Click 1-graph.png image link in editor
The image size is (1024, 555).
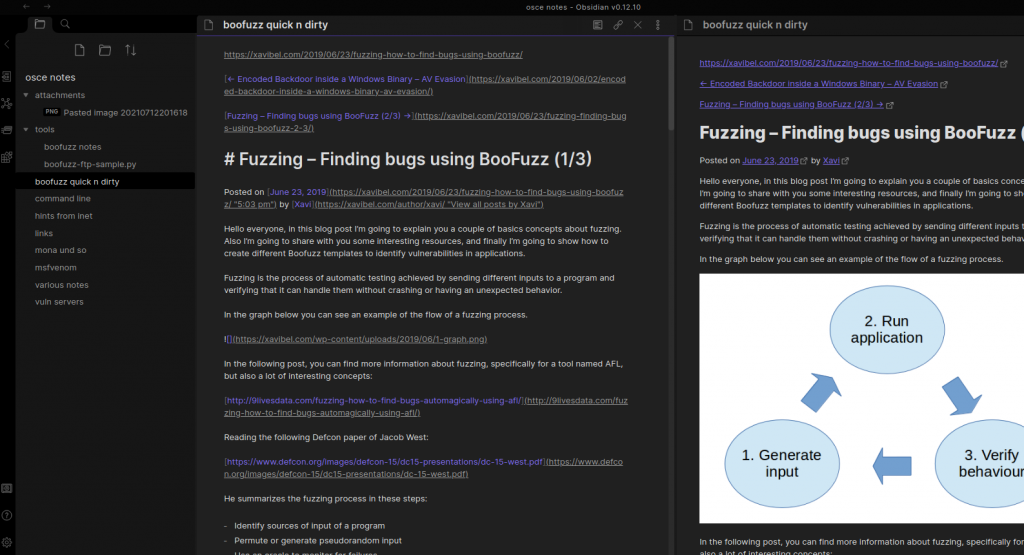point(359,339)
